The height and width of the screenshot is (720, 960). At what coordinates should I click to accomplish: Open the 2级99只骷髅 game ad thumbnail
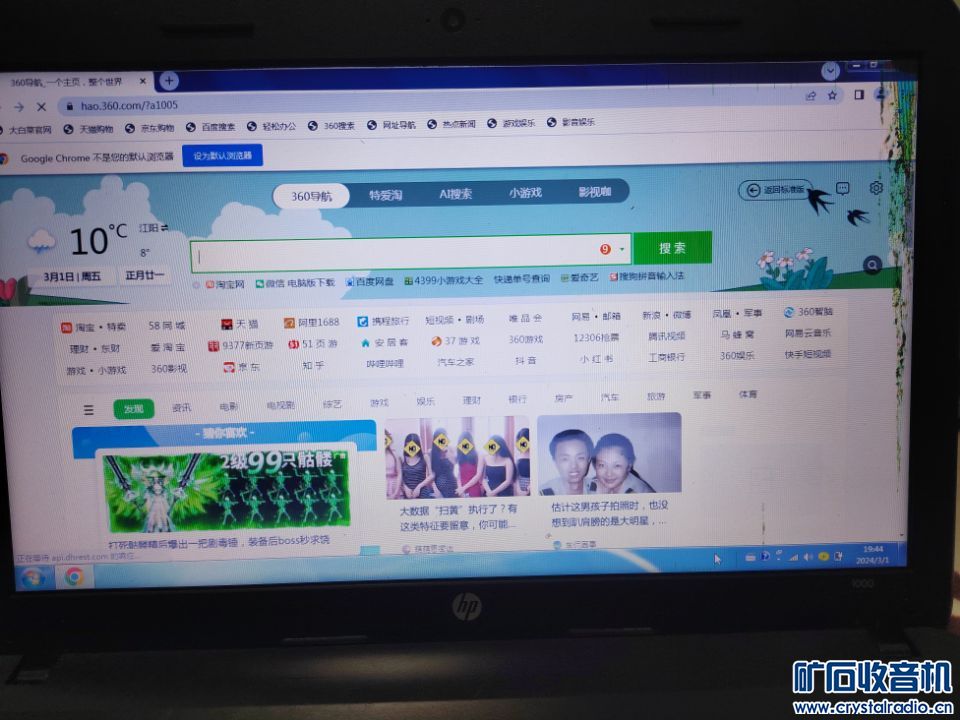click(226, 492)
